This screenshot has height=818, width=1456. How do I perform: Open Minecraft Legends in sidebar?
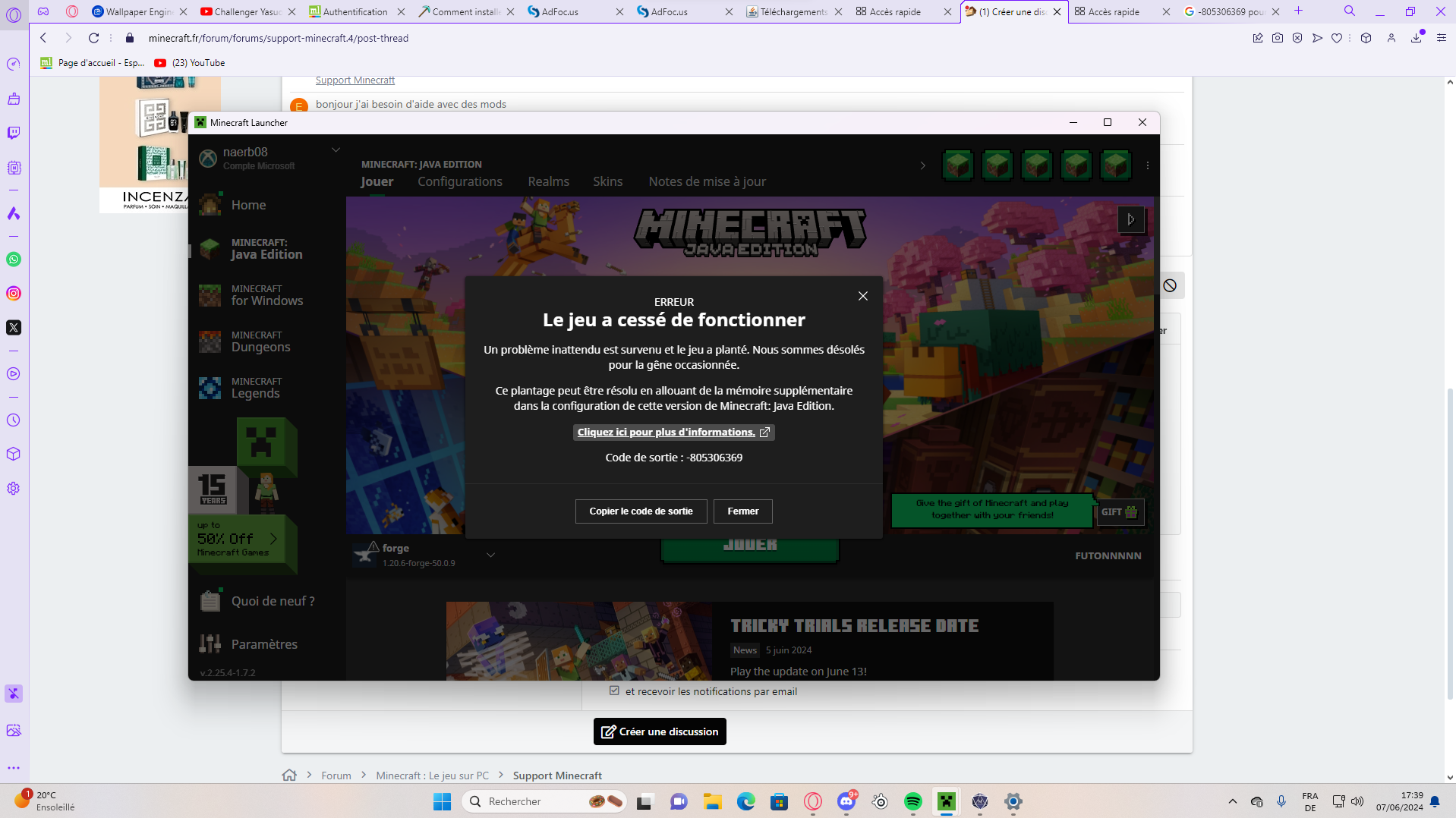[266, 388]
